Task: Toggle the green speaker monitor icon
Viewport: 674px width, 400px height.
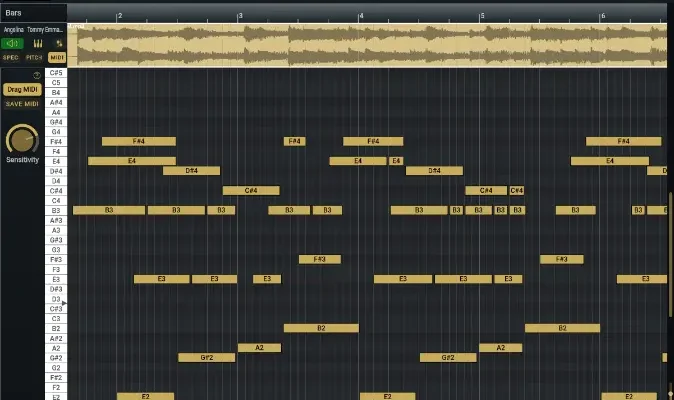Action: 12,43
